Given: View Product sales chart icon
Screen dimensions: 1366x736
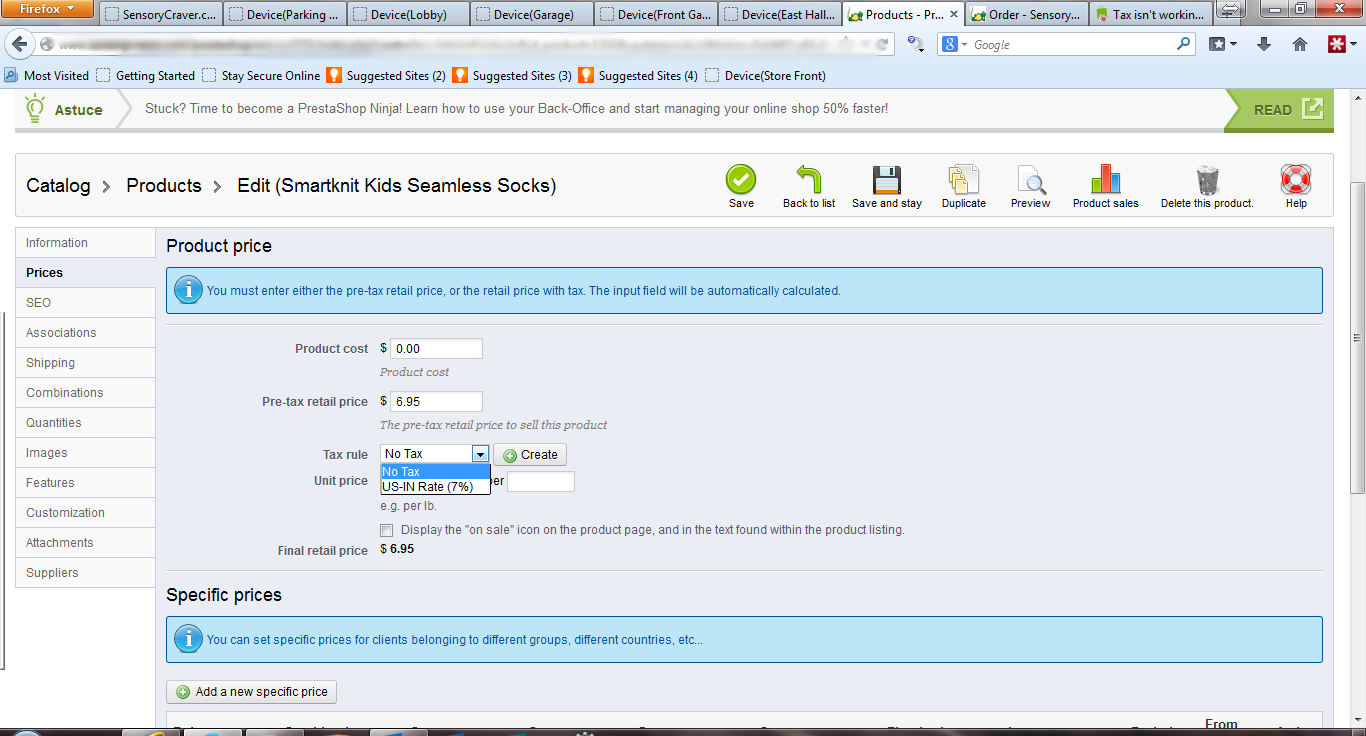Looking at the screenshot, I should click(x=1105, y=179).
